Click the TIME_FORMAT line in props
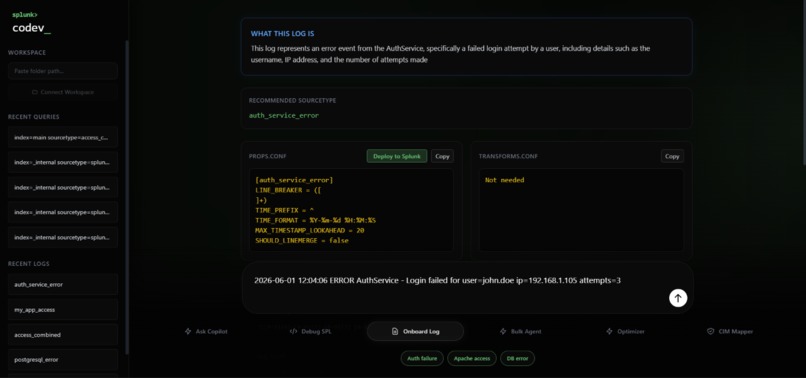Screen dimensions: 806x378 pyautogui.click(x=316, y=220)
